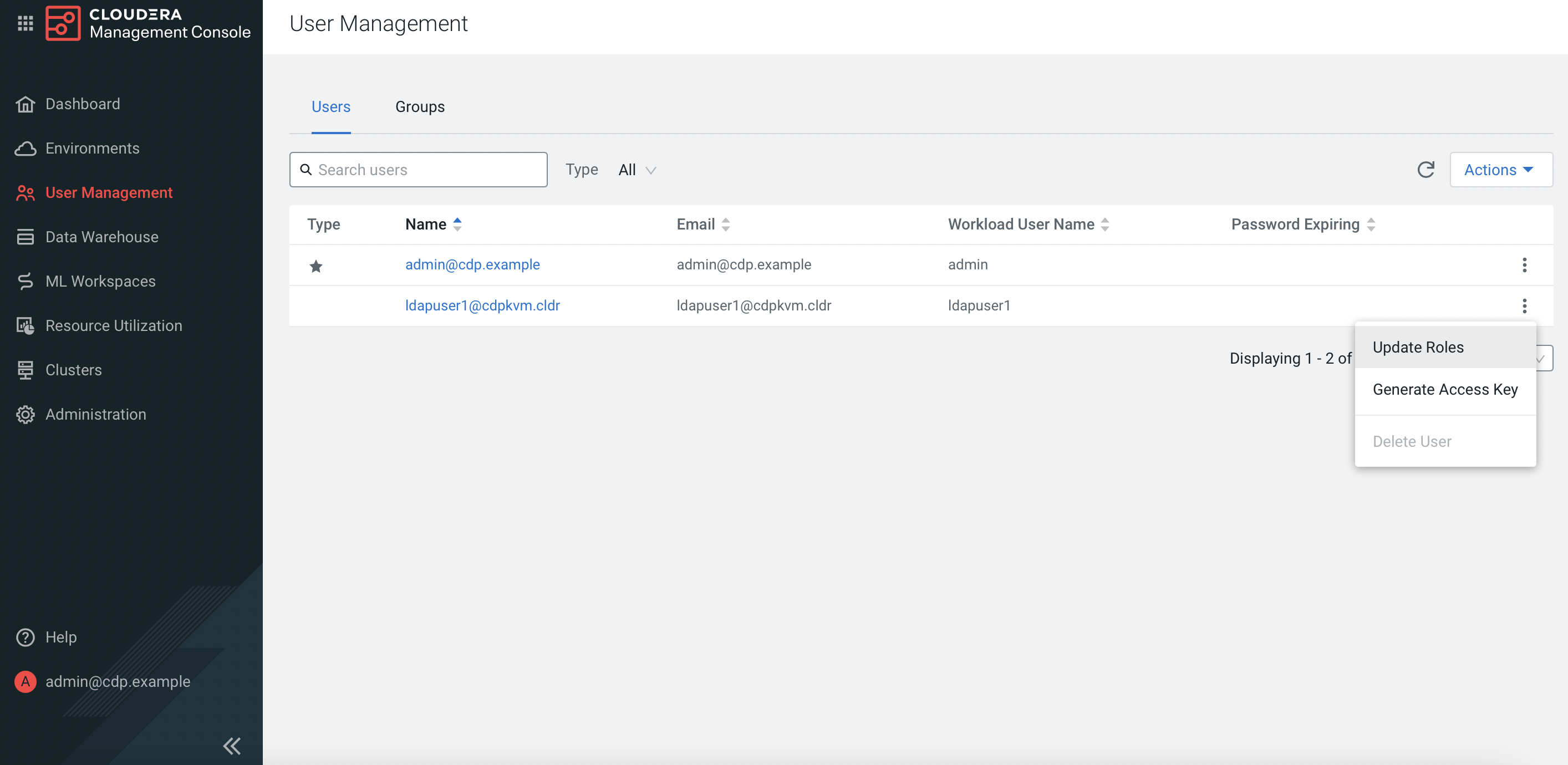The width and height of the screenshot is (1568, 765).
Task: Switch to the Groups tab
Action: click(x=420, y=106)
